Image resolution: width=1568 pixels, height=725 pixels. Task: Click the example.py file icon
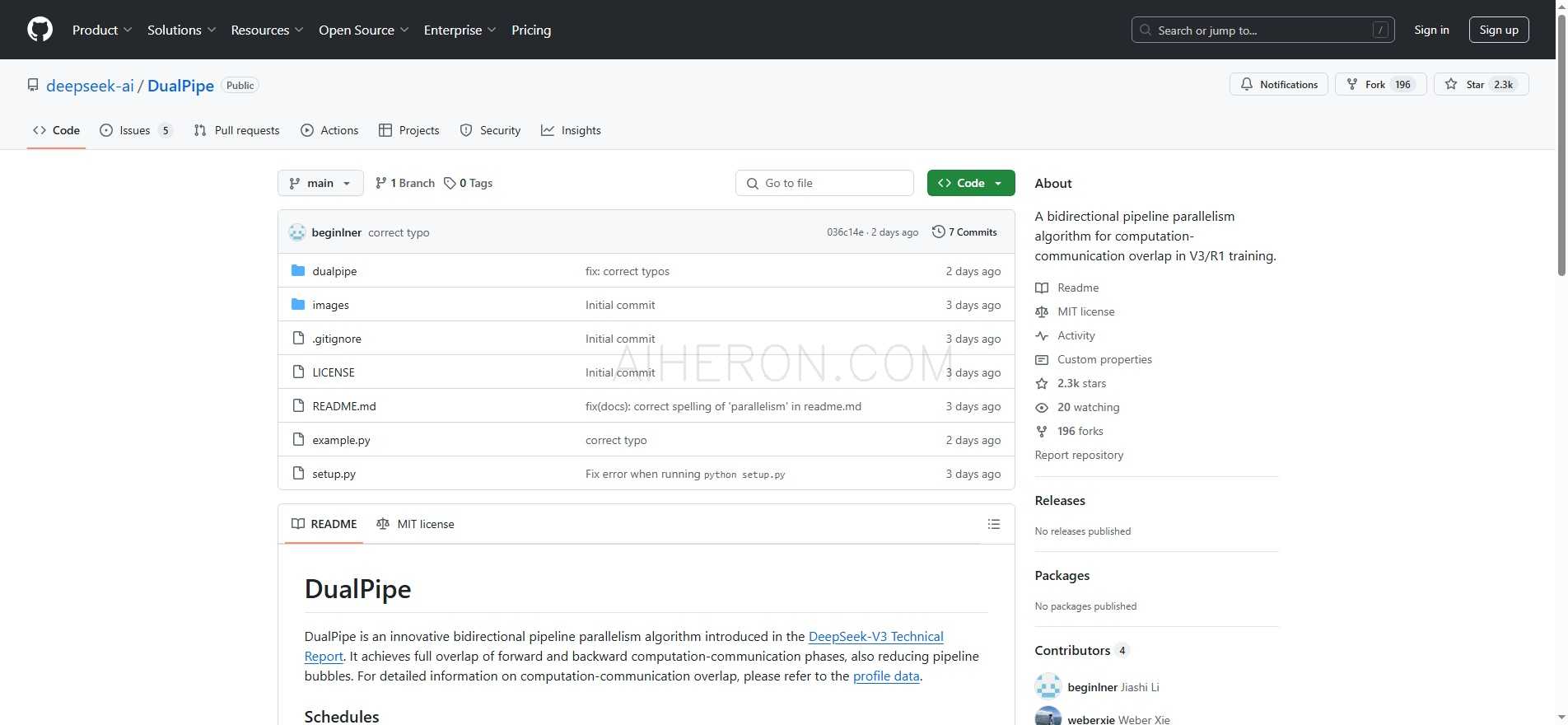pyautogui.click(x=298, y=440)
